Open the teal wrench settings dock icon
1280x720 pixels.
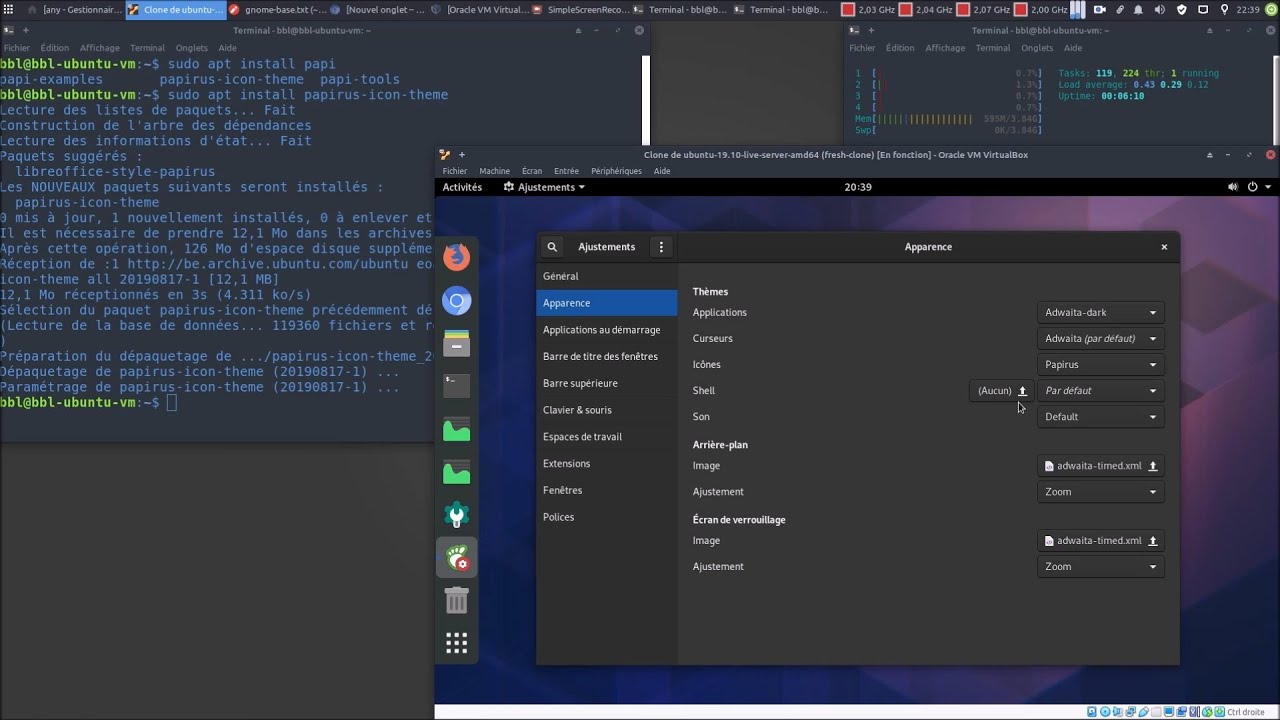pos(457,514)
